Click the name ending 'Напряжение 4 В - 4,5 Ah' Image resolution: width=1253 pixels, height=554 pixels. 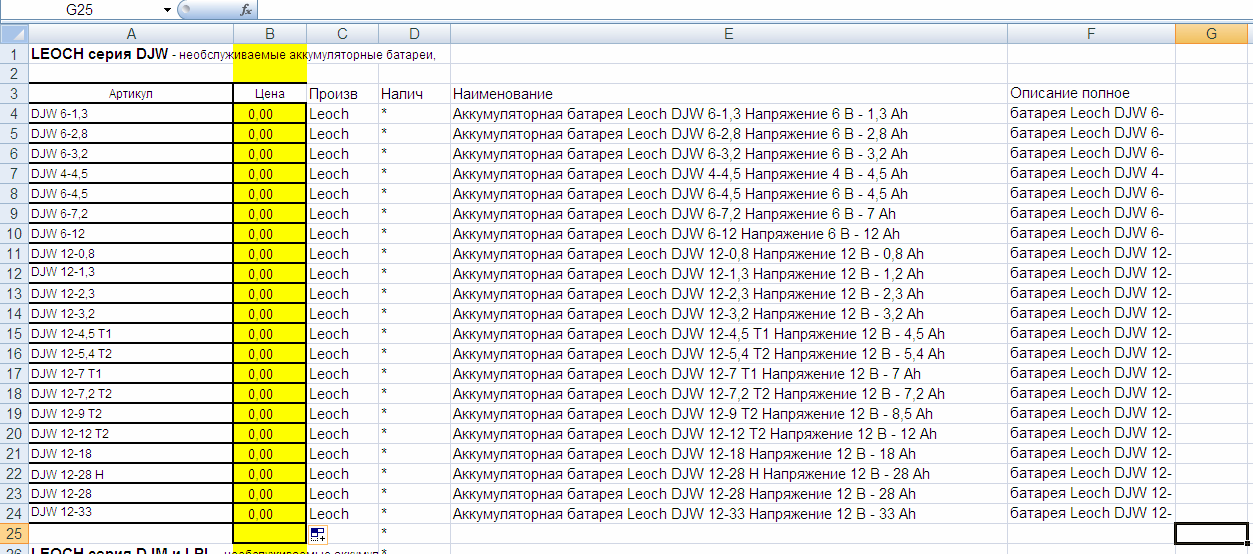729,174
